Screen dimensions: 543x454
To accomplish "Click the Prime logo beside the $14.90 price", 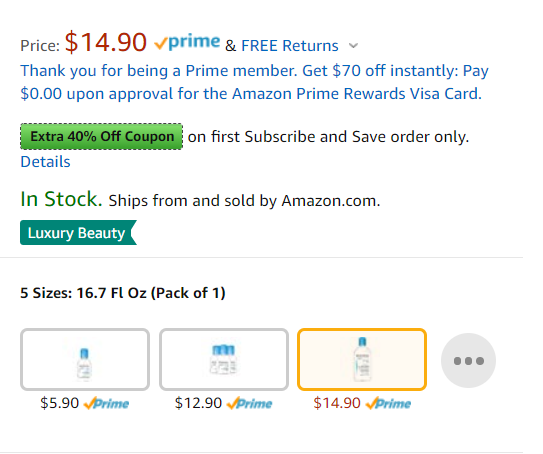I will [x=187, y=42].
